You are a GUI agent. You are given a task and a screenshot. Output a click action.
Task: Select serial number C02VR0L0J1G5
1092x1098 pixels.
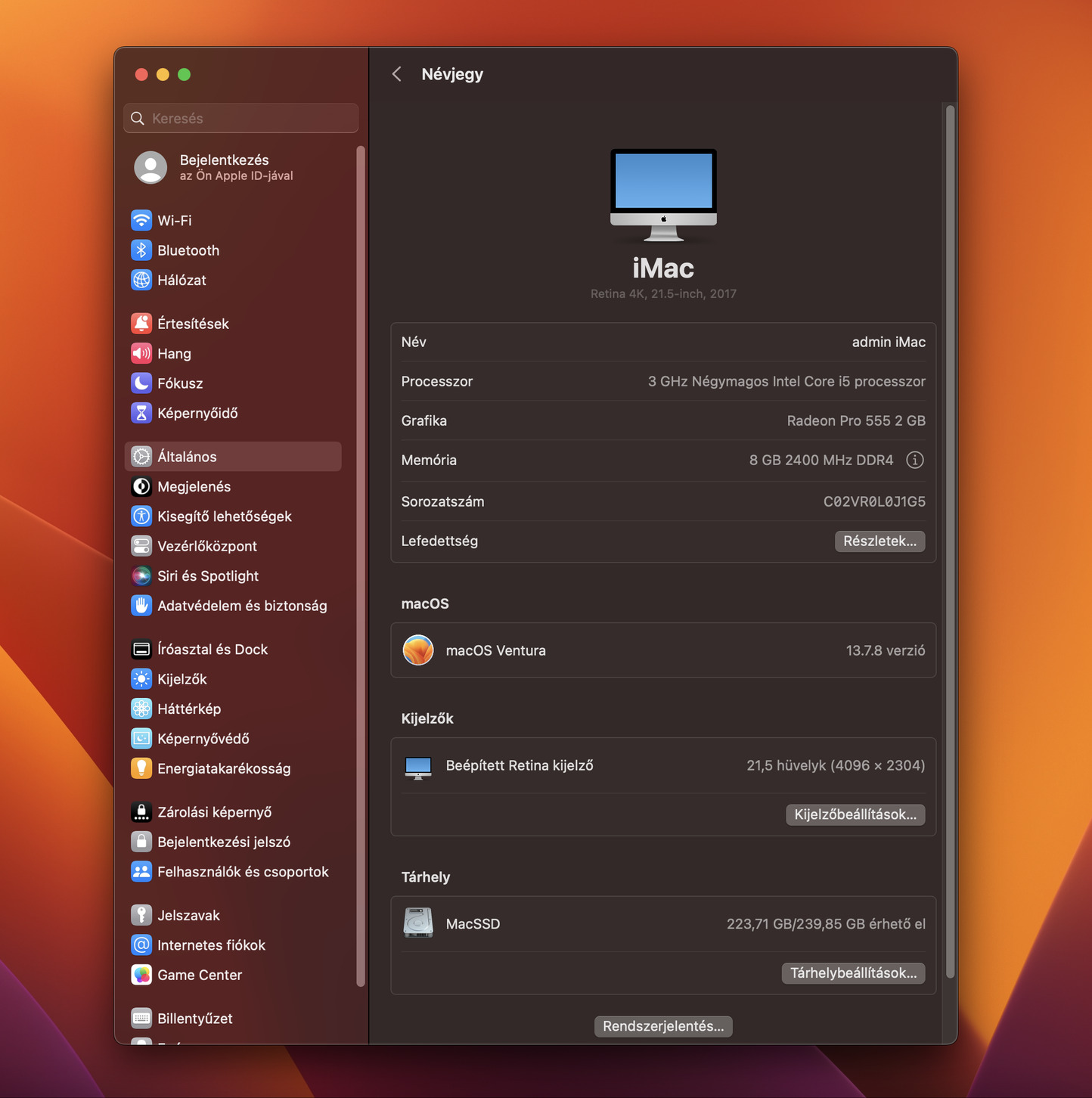point(874,501)
